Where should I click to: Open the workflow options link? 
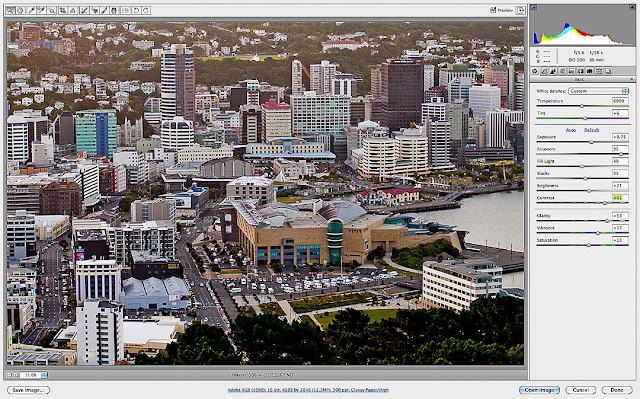pos(308,390)
